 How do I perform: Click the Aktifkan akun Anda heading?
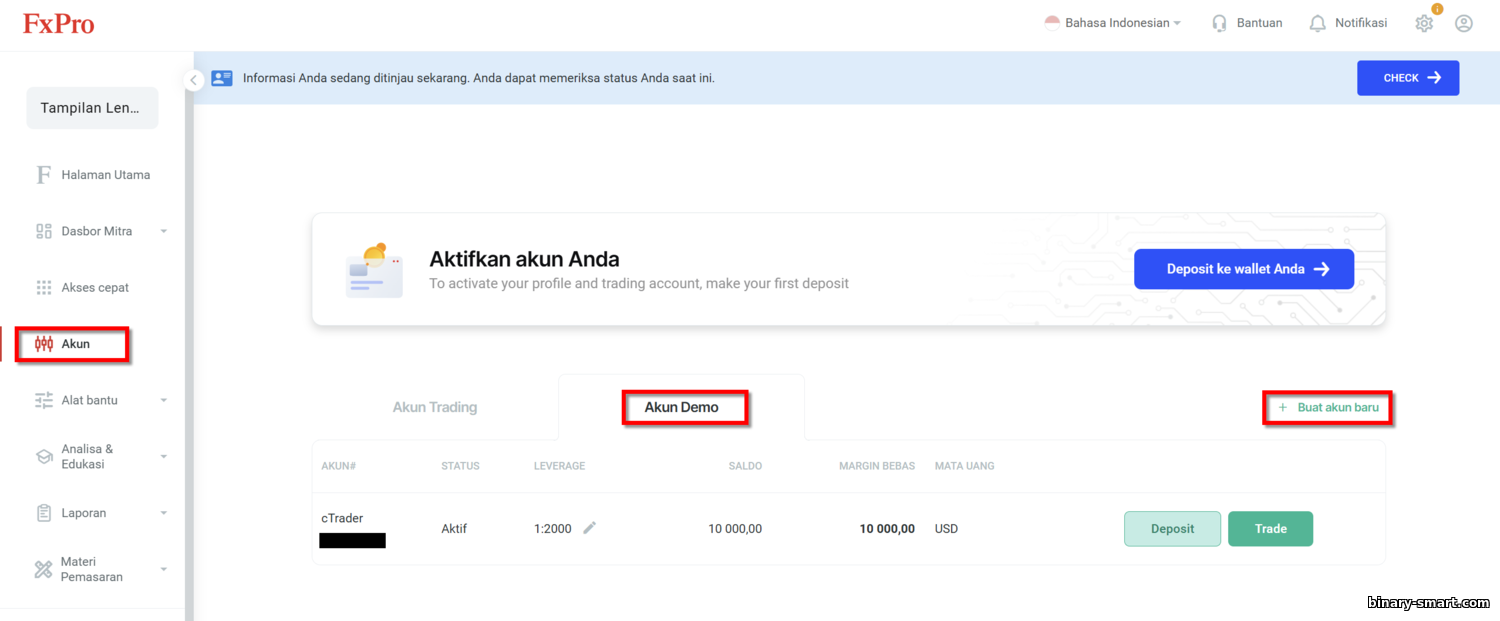click(524, 259)
